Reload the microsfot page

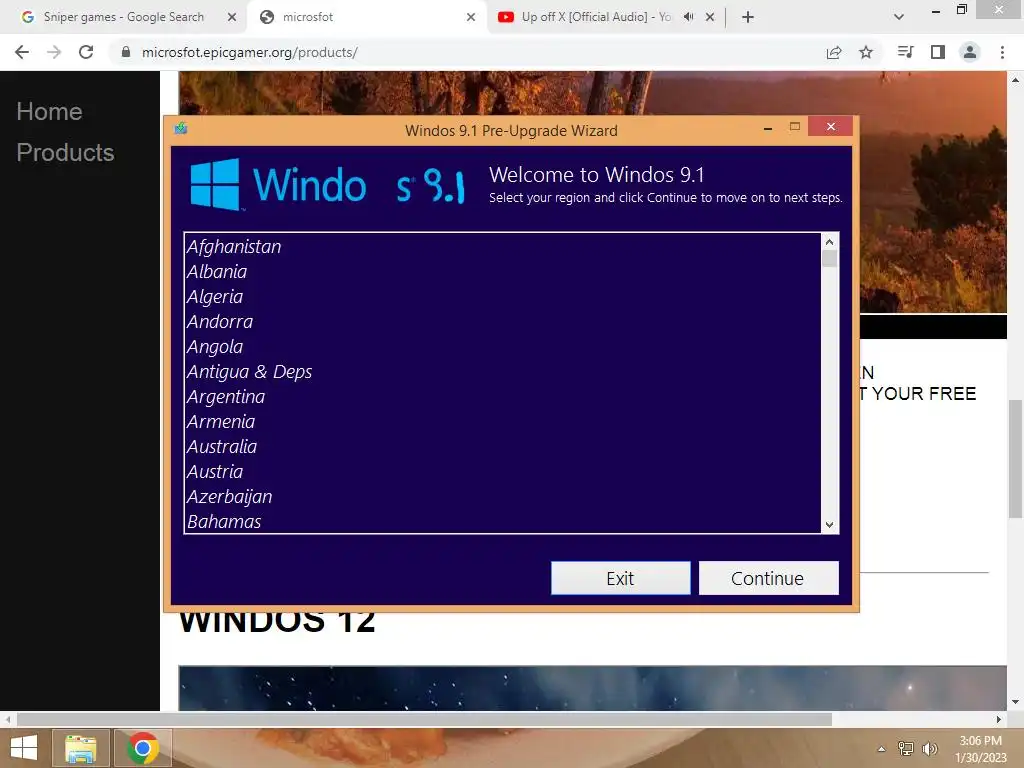[x=86, y=52]
